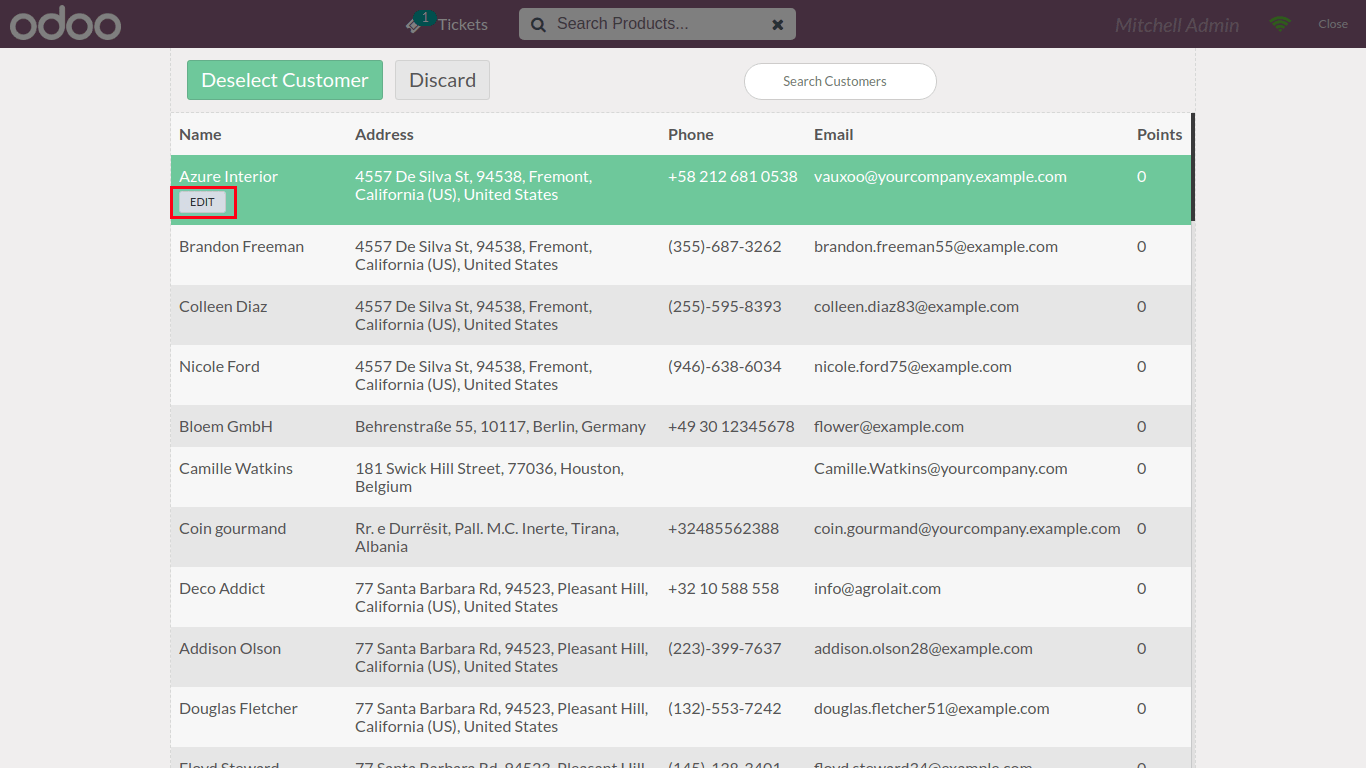The height and width of the screenshot is (768, 1366).
Task: Check the green wifi connection status icon
Action: click(x=1280, y=24)
